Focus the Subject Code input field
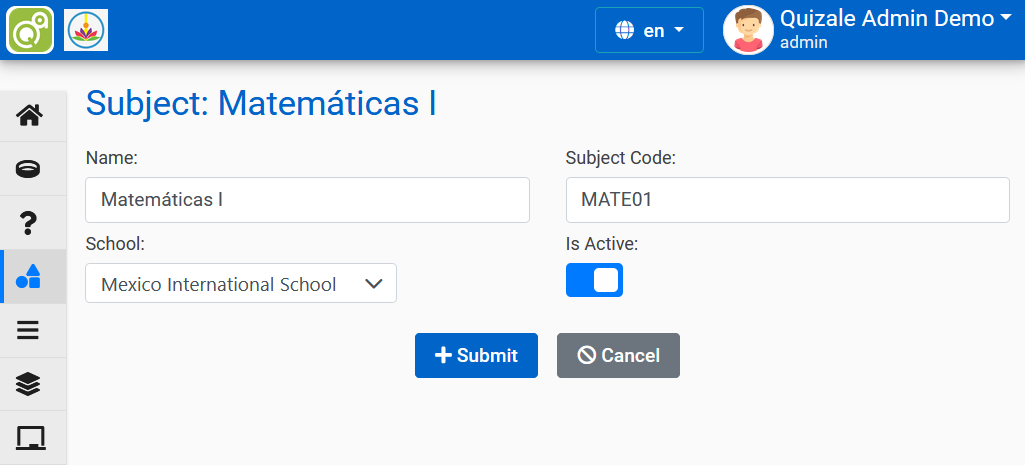The height and width of the screenshot is (465, 1025). [x=787, y=200]
